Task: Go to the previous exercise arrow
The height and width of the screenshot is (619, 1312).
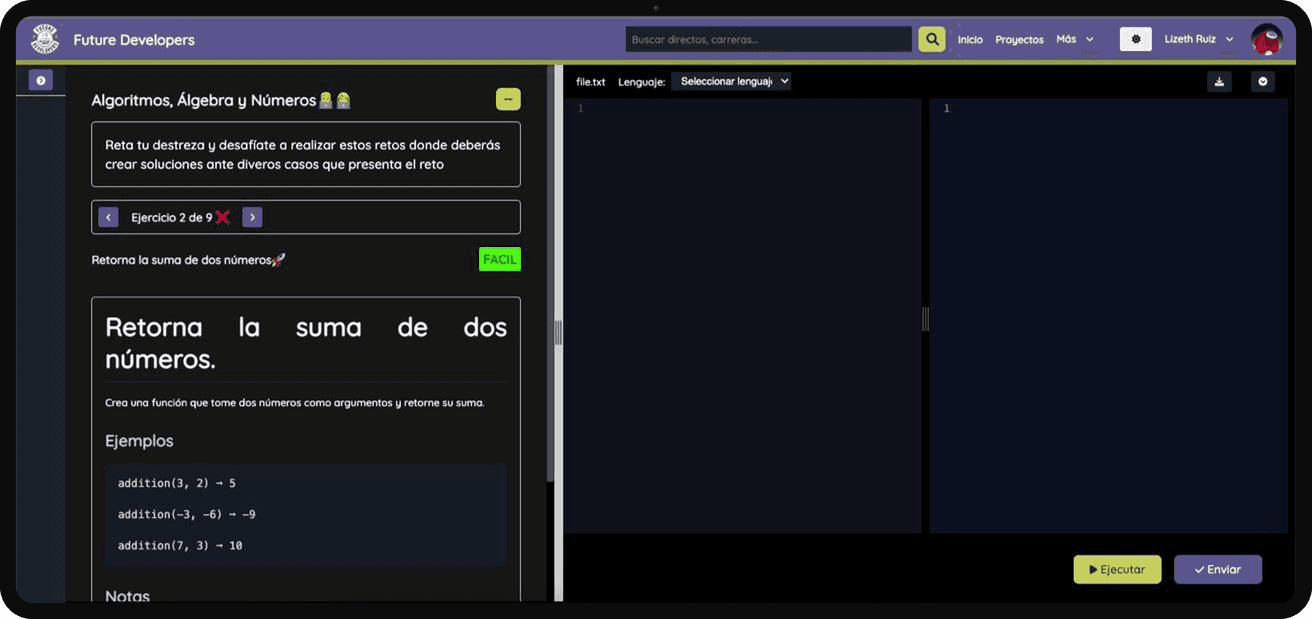Action: click(109, 217)
